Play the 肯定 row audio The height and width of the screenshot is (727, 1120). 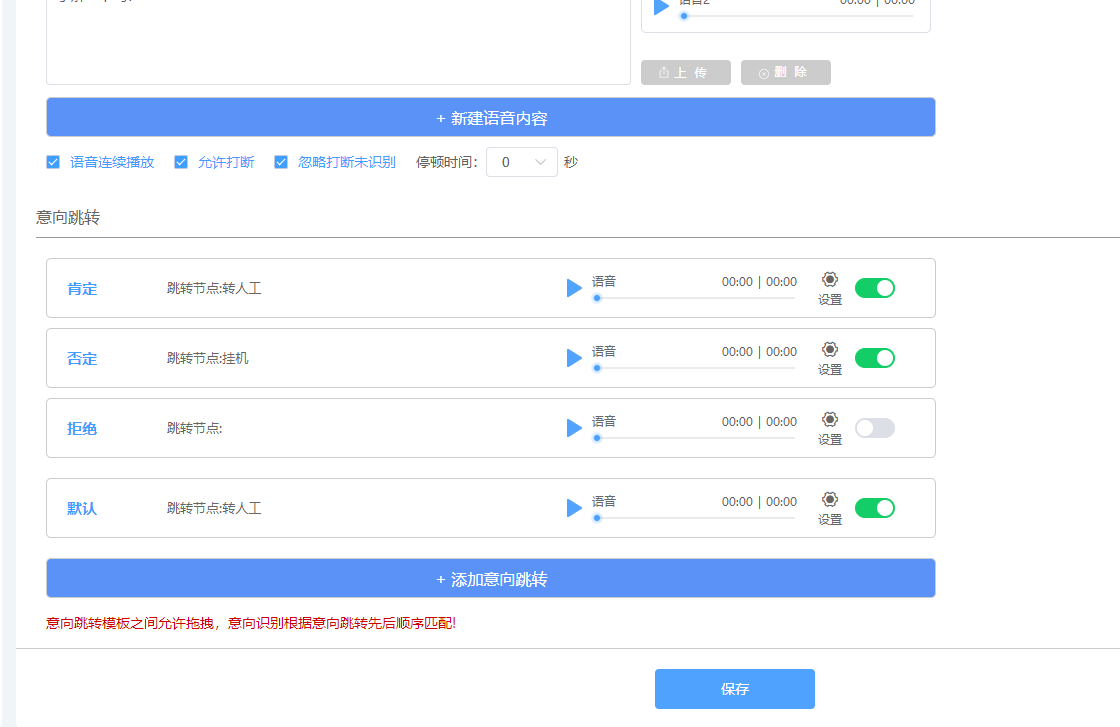click(x=574, y=288)
